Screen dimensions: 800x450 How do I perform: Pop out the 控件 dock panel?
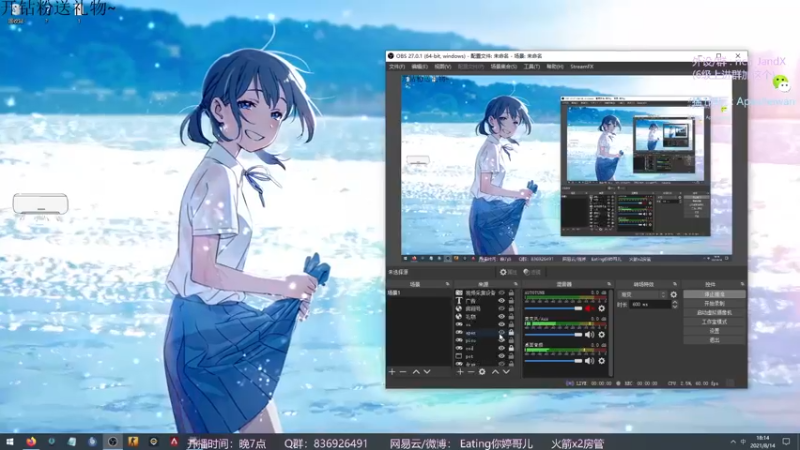[x=742, y=284]
